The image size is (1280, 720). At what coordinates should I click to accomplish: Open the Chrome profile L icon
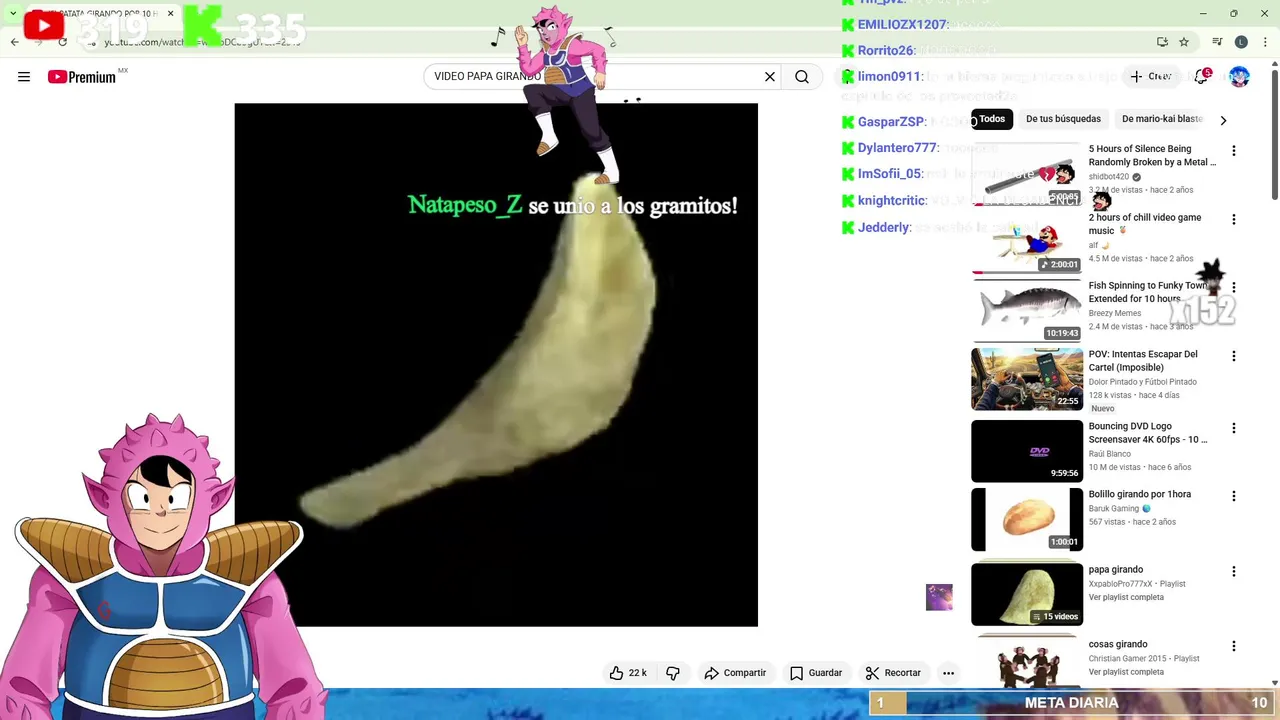(1241, 42)
